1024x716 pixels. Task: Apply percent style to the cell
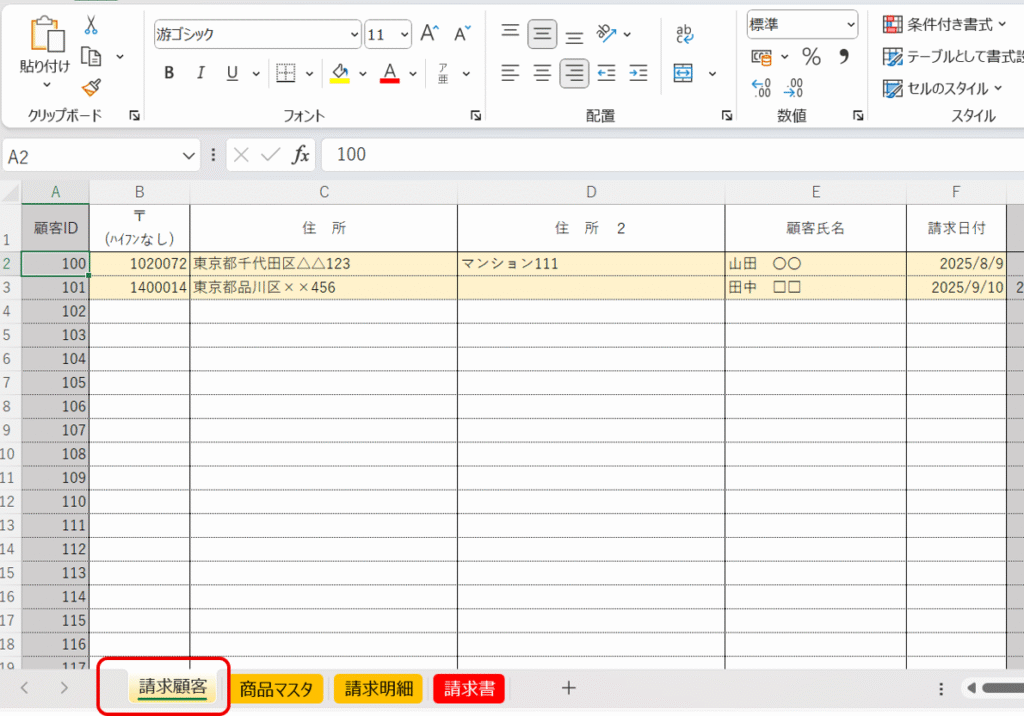coord(811,56)
